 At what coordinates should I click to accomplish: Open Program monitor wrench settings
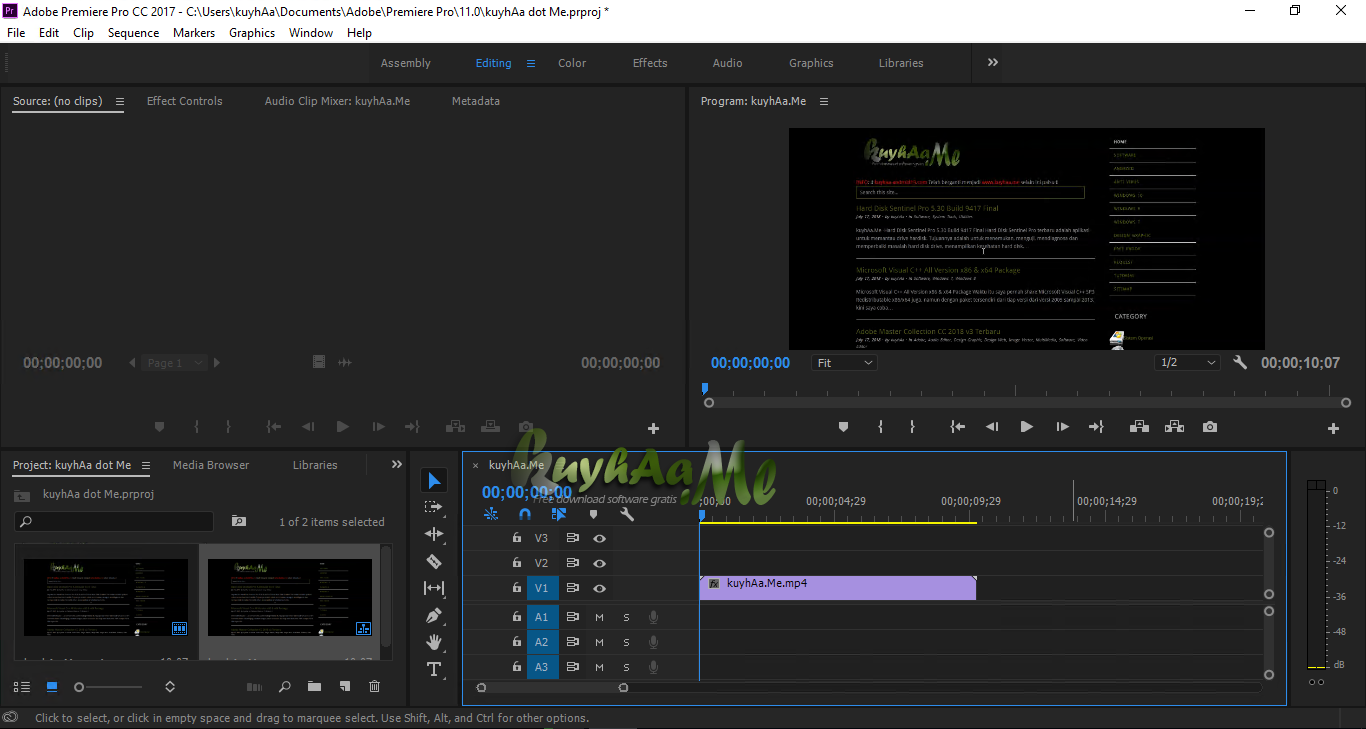tap(1240, 363)
